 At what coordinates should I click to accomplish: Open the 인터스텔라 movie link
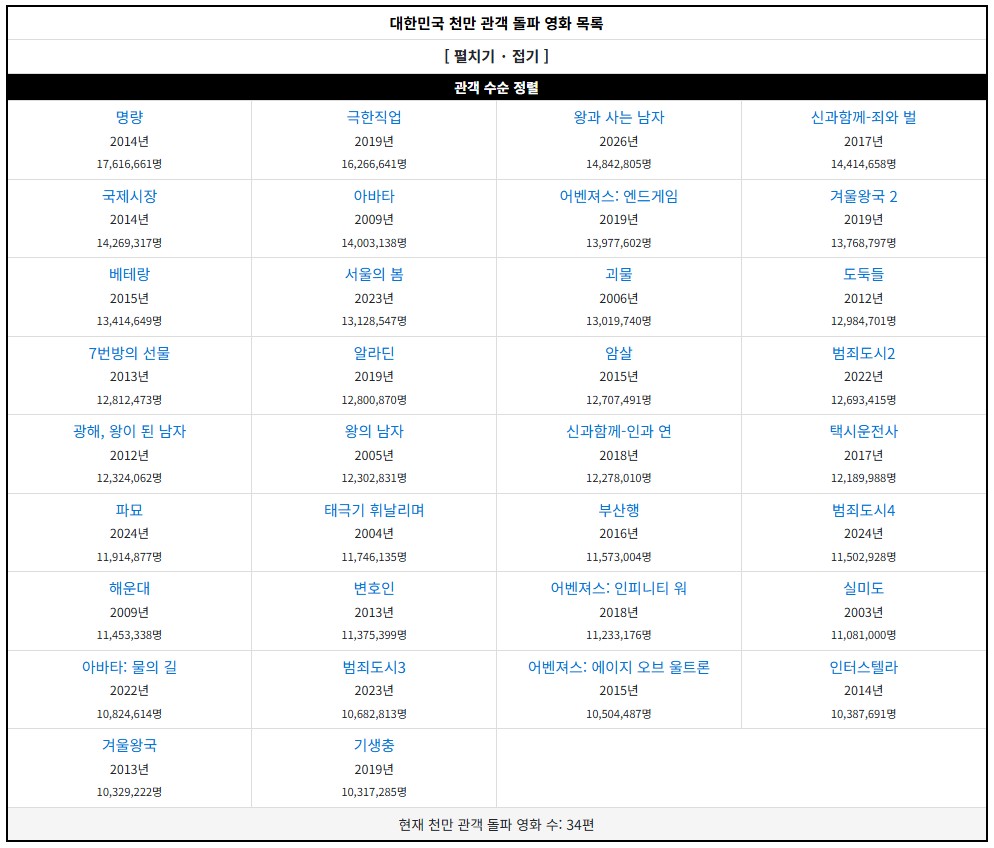[x=863, y=667]
